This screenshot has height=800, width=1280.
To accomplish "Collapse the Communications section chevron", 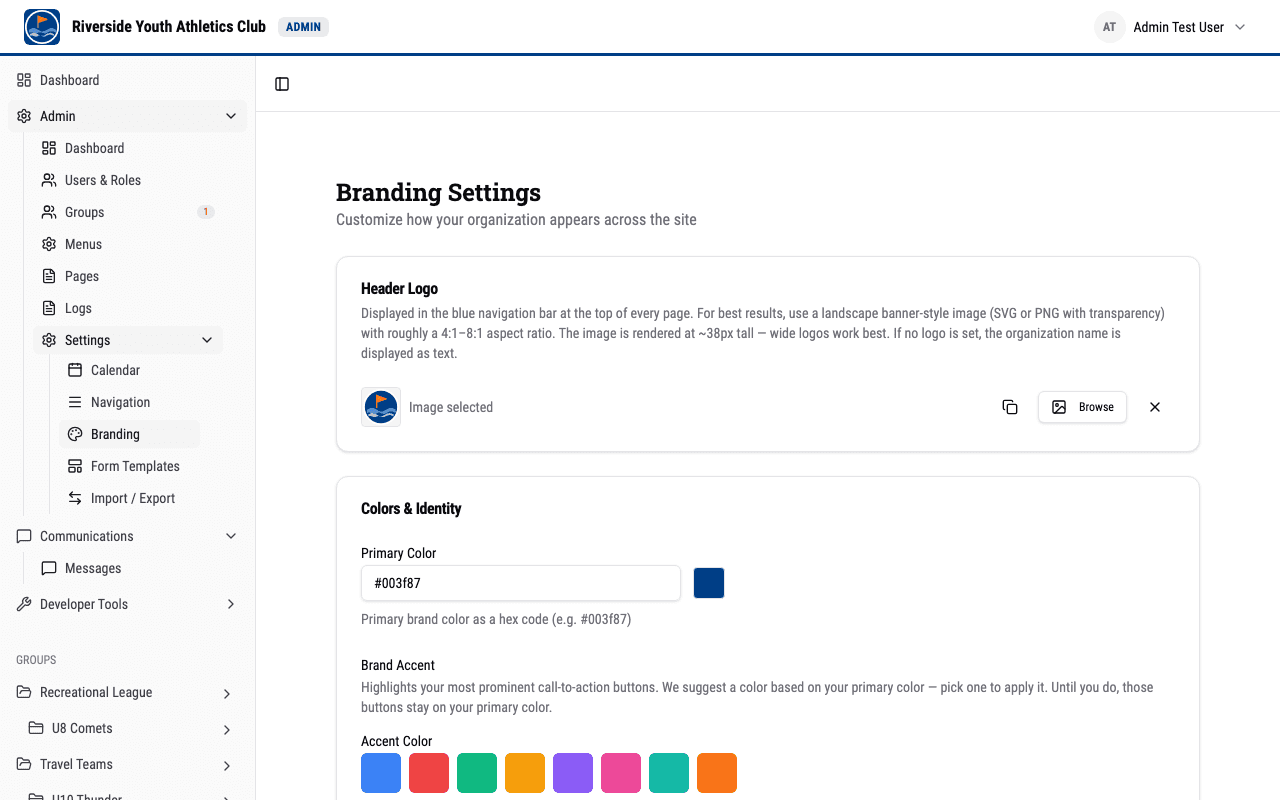I will pyautogui.click(x=231, y=536).
